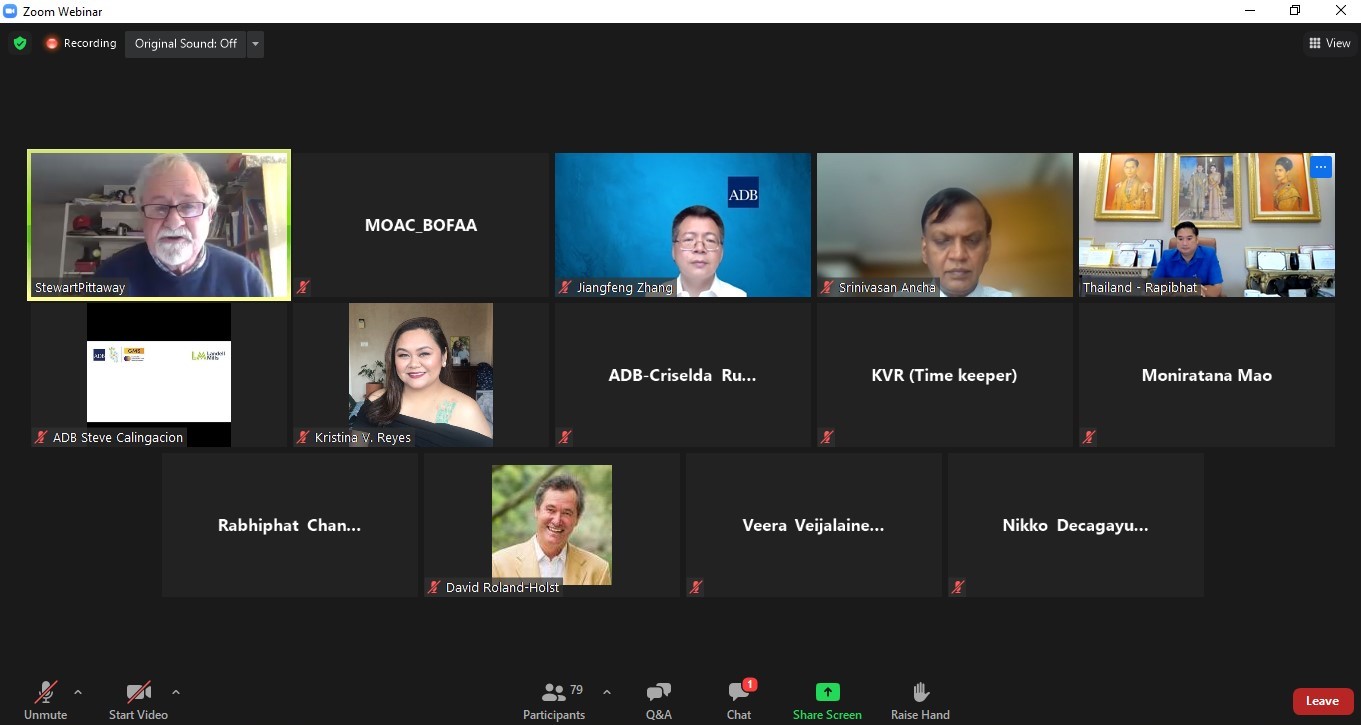Select the ADB Steve Calingacion tile
Image resolution: width=1361 pixels, height=725 pixels.
pos(159,375)
